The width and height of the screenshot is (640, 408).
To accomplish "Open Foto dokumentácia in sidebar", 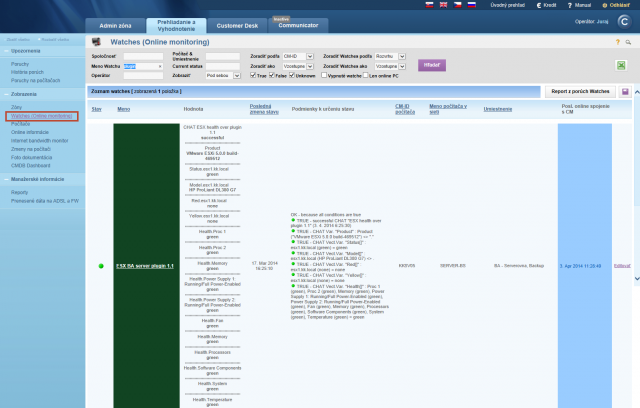I will click(x=31, y=157).
